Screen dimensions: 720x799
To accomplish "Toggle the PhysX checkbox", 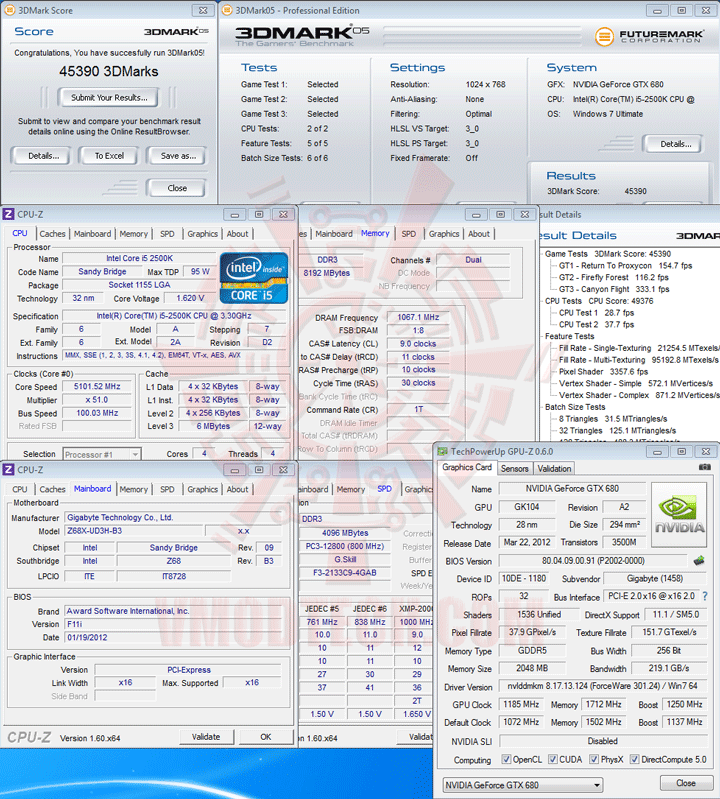I will point(594,759).
